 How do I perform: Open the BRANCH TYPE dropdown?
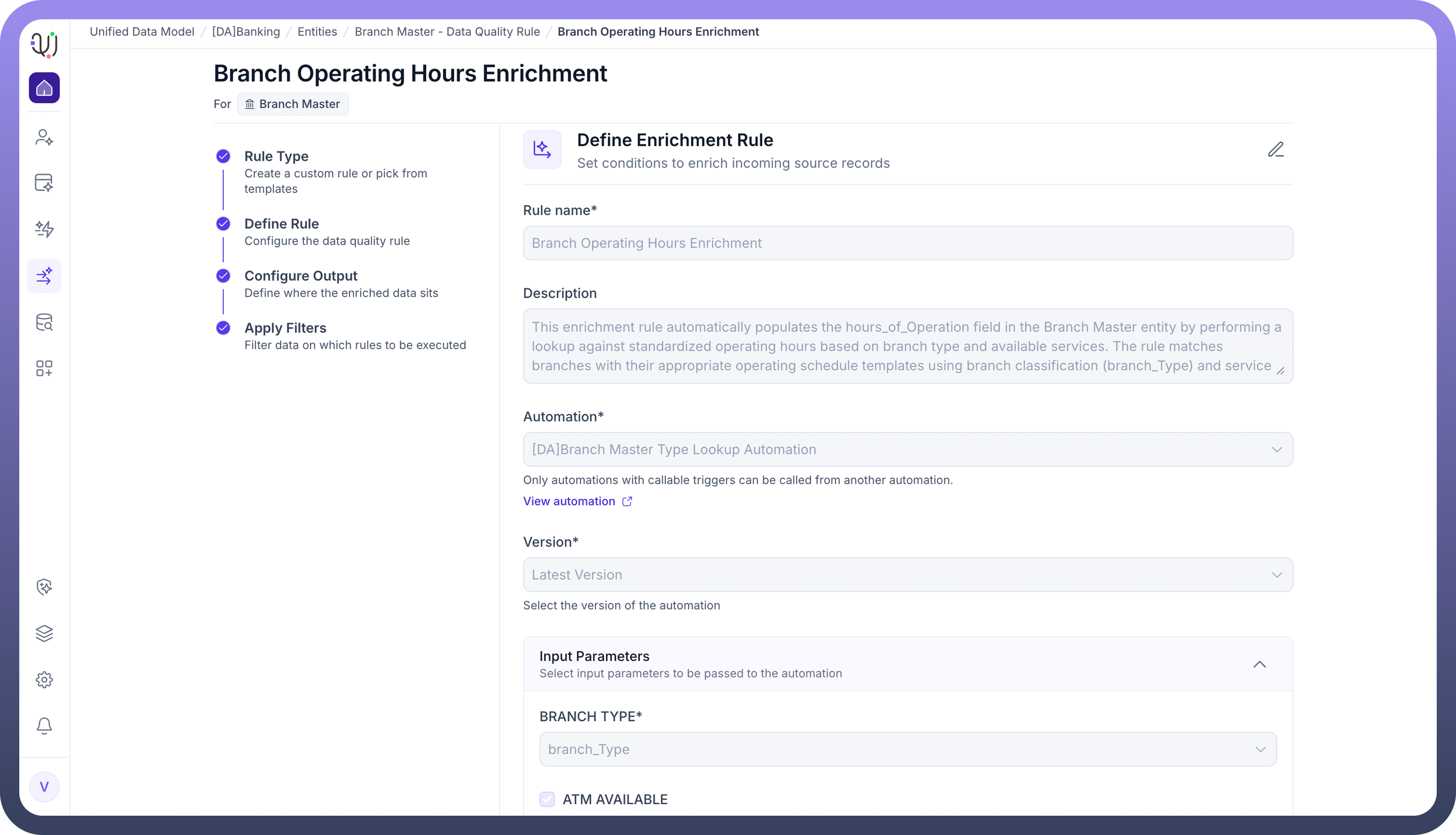click(x=907, y=749)
